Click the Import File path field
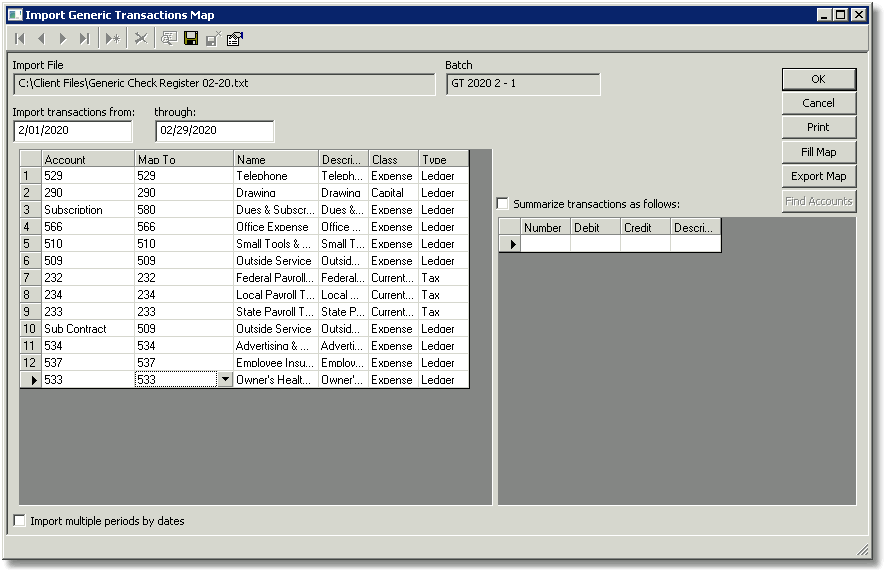887x574 pixels. point(224,84)
